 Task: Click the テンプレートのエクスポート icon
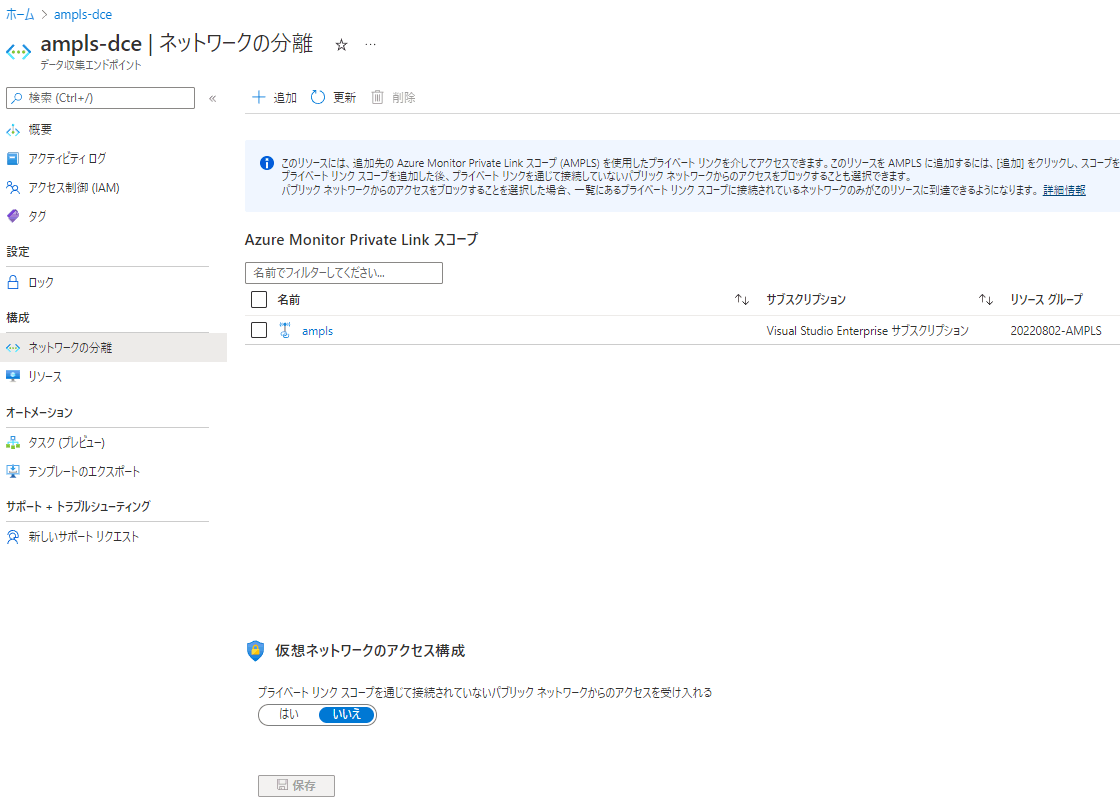(x=13, y=471)
